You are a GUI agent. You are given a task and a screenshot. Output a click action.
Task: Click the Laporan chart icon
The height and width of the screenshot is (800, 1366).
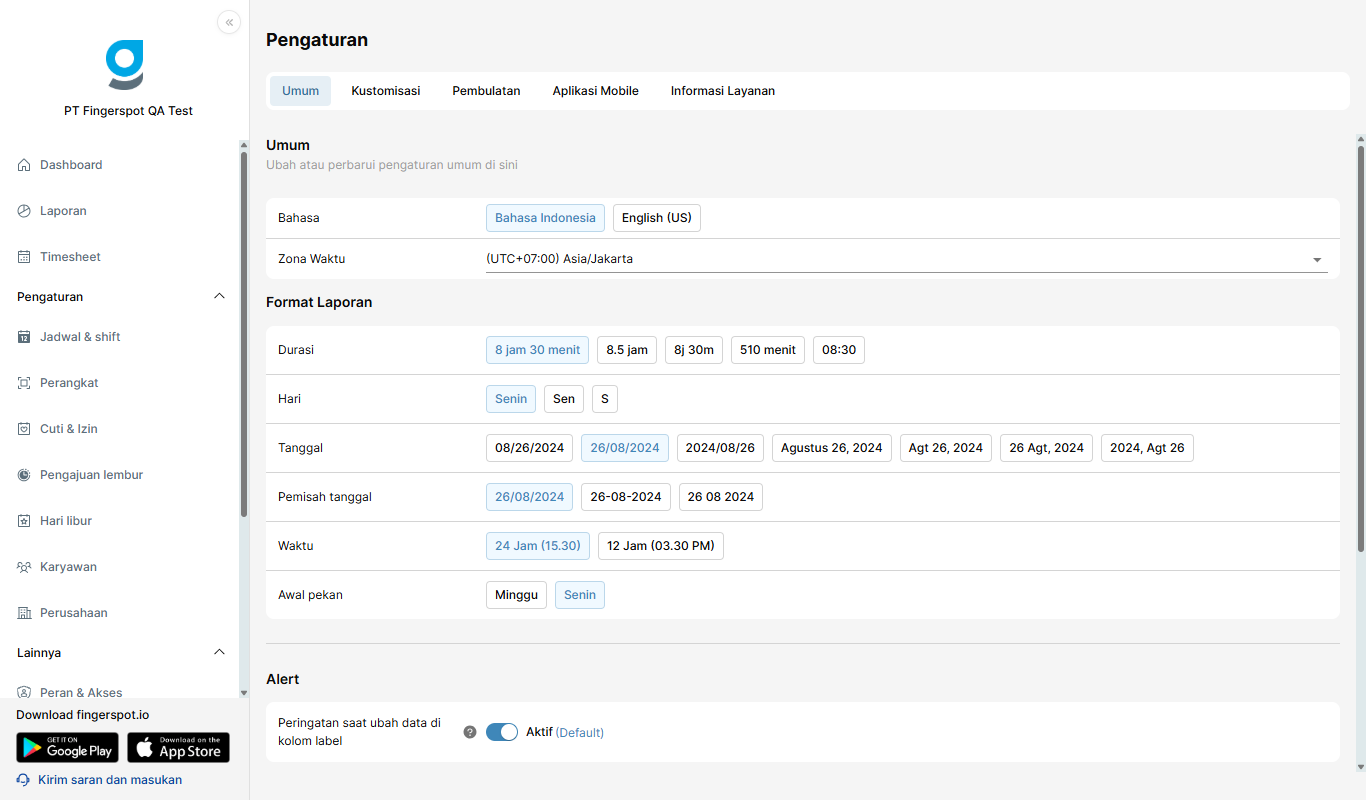(x=24, y=211)
